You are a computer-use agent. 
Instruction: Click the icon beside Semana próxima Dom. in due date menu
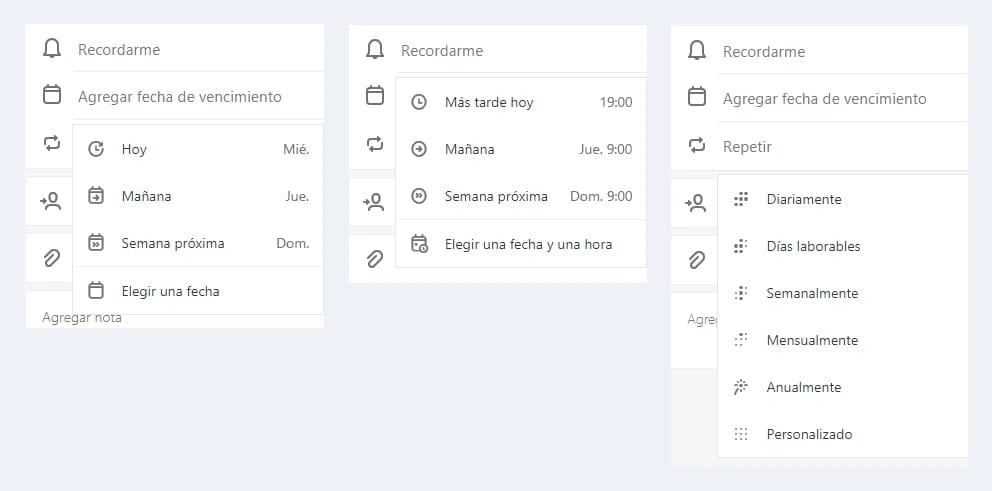(x=96, y=242)
